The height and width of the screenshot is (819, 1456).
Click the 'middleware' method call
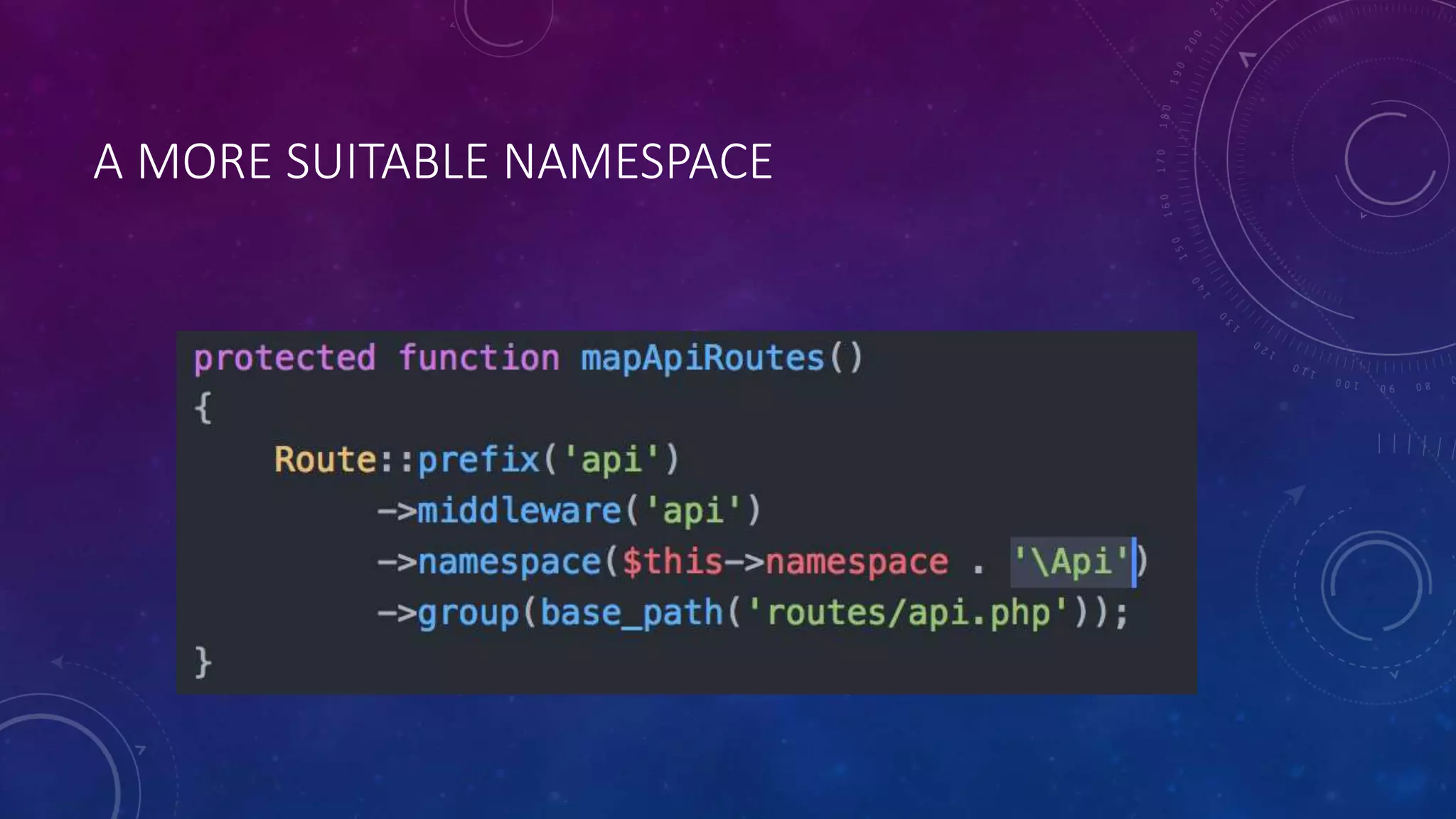pos(519,510)
